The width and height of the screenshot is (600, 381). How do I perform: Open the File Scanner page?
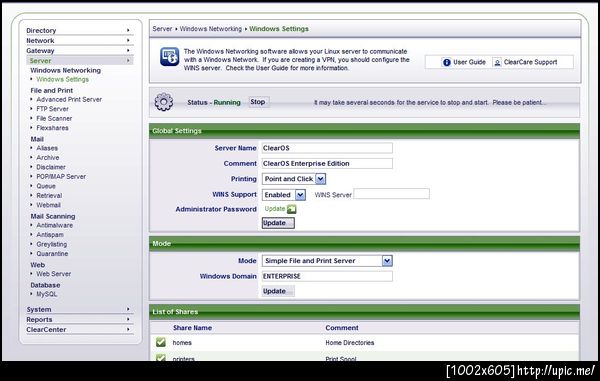(x=54, y=118)
